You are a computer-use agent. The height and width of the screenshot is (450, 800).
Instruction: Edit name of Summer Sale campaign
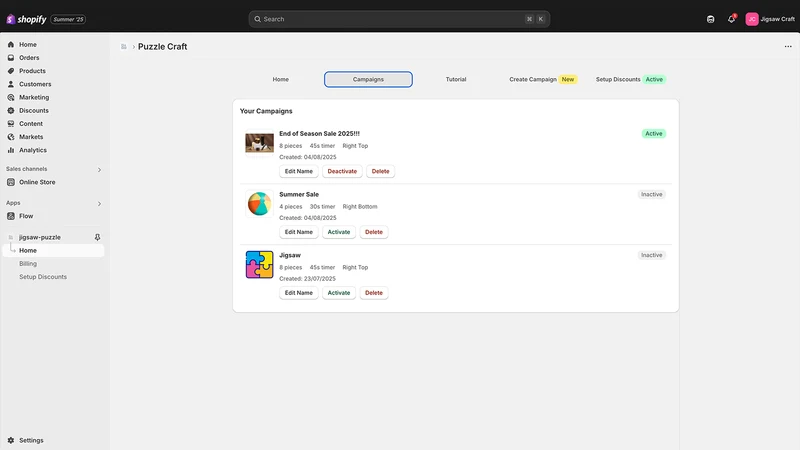tap(298, 232)
